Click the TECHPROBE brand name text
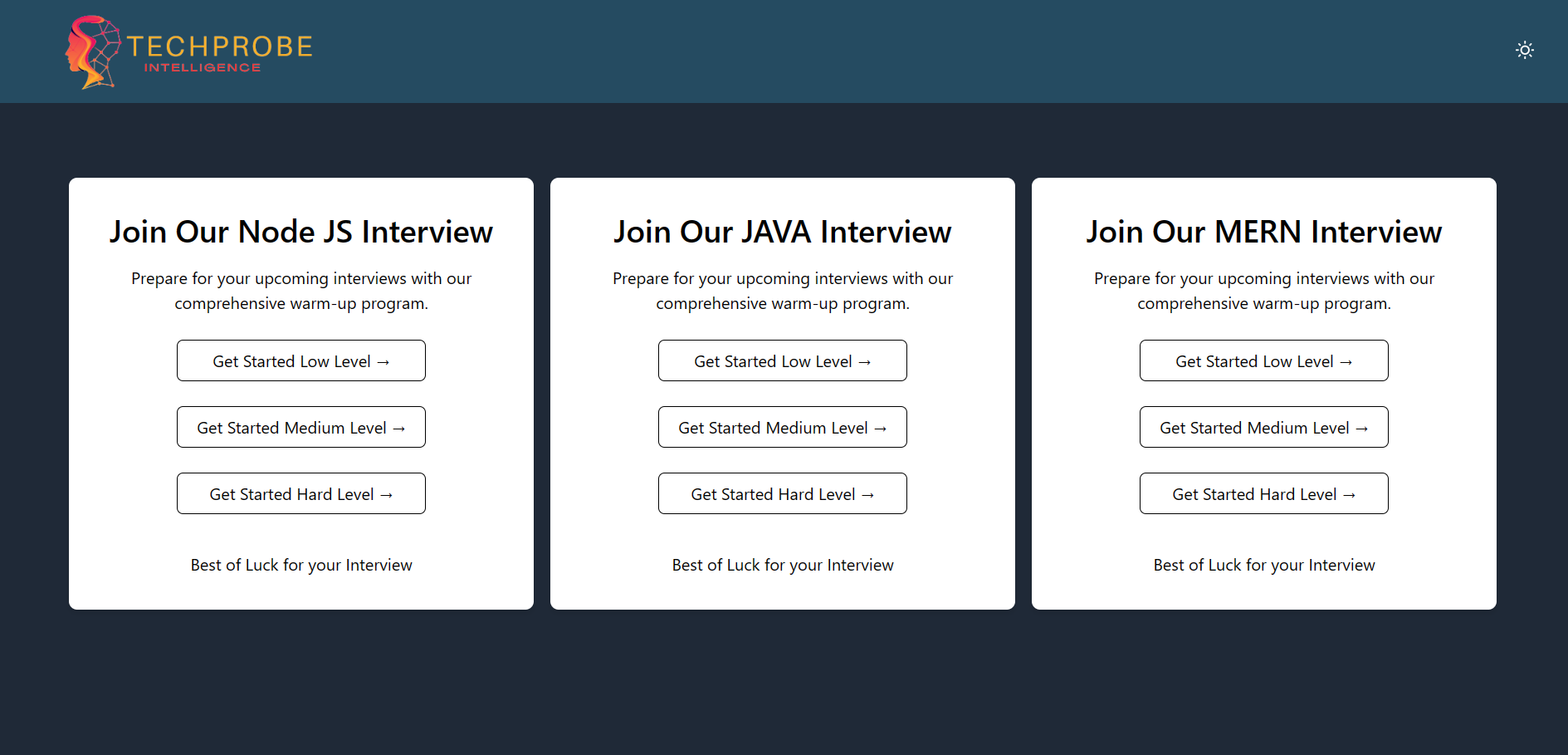The height and width of the screenshot is (755, 1568). coord(220,46)
